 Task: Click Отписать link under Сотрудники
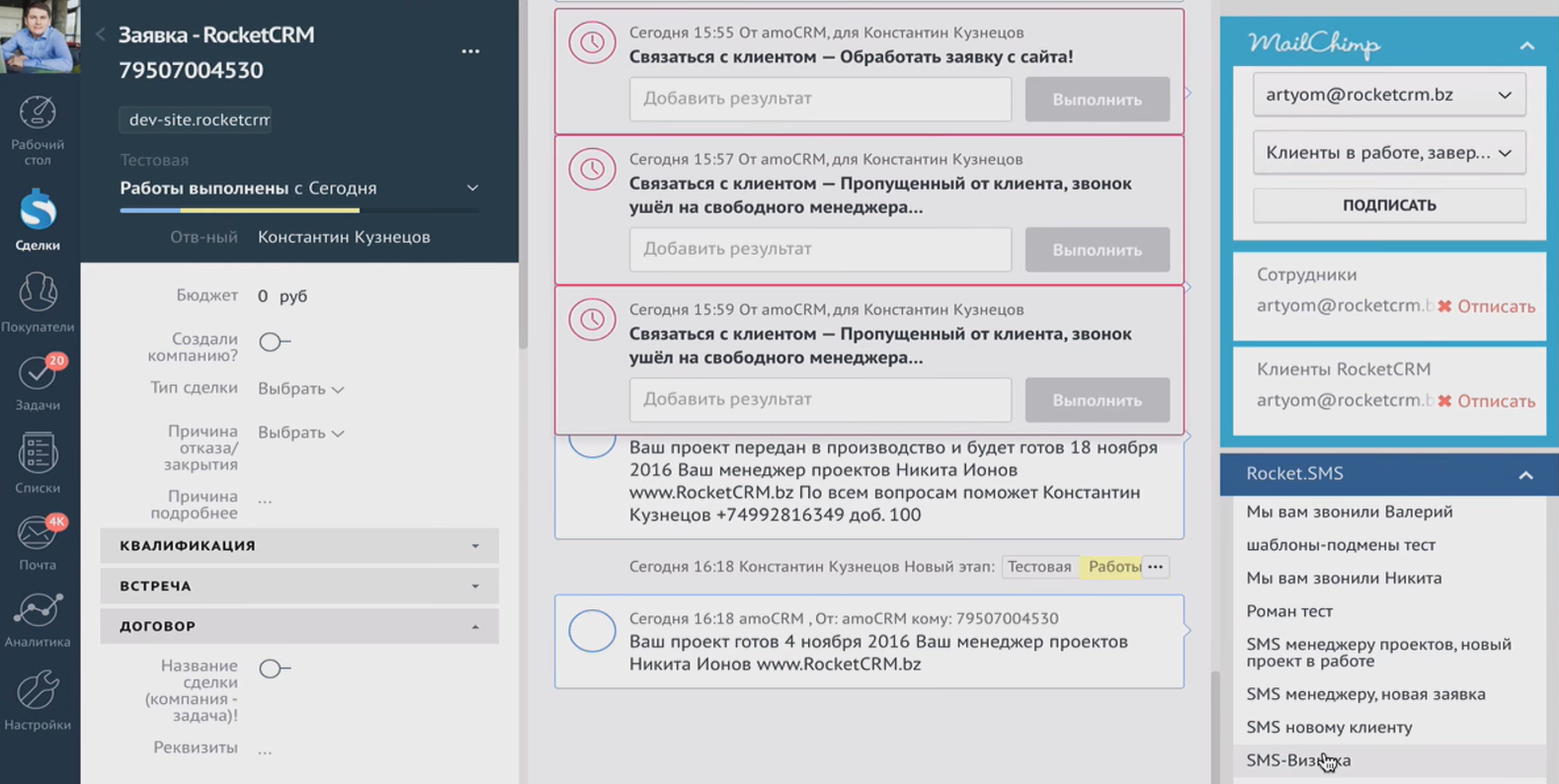(1496, 306)
